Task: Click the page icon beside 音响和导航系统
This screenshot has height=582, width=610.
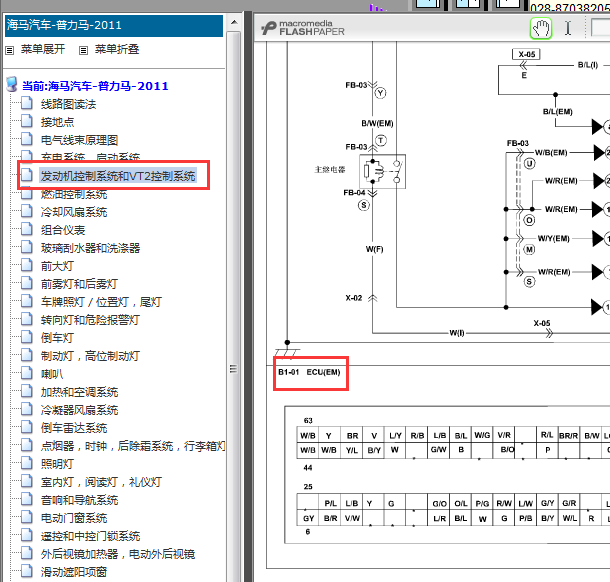Action: (x=26, y=499)
